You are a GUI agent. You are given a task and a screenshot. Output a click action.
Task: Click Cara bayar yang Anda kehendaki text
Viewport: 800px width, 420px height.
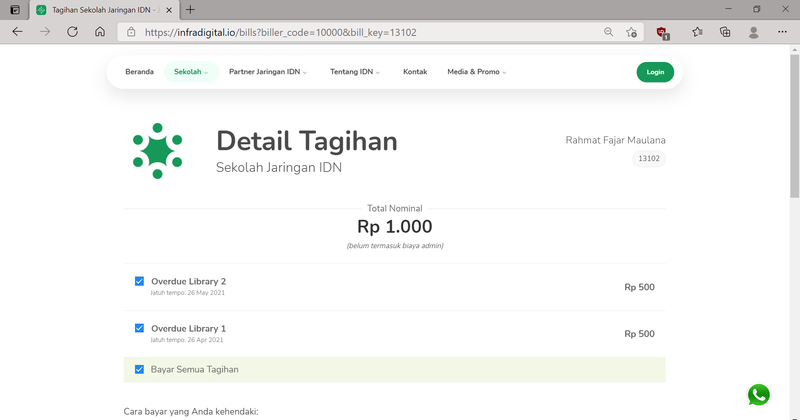click(x=191, y=412)
